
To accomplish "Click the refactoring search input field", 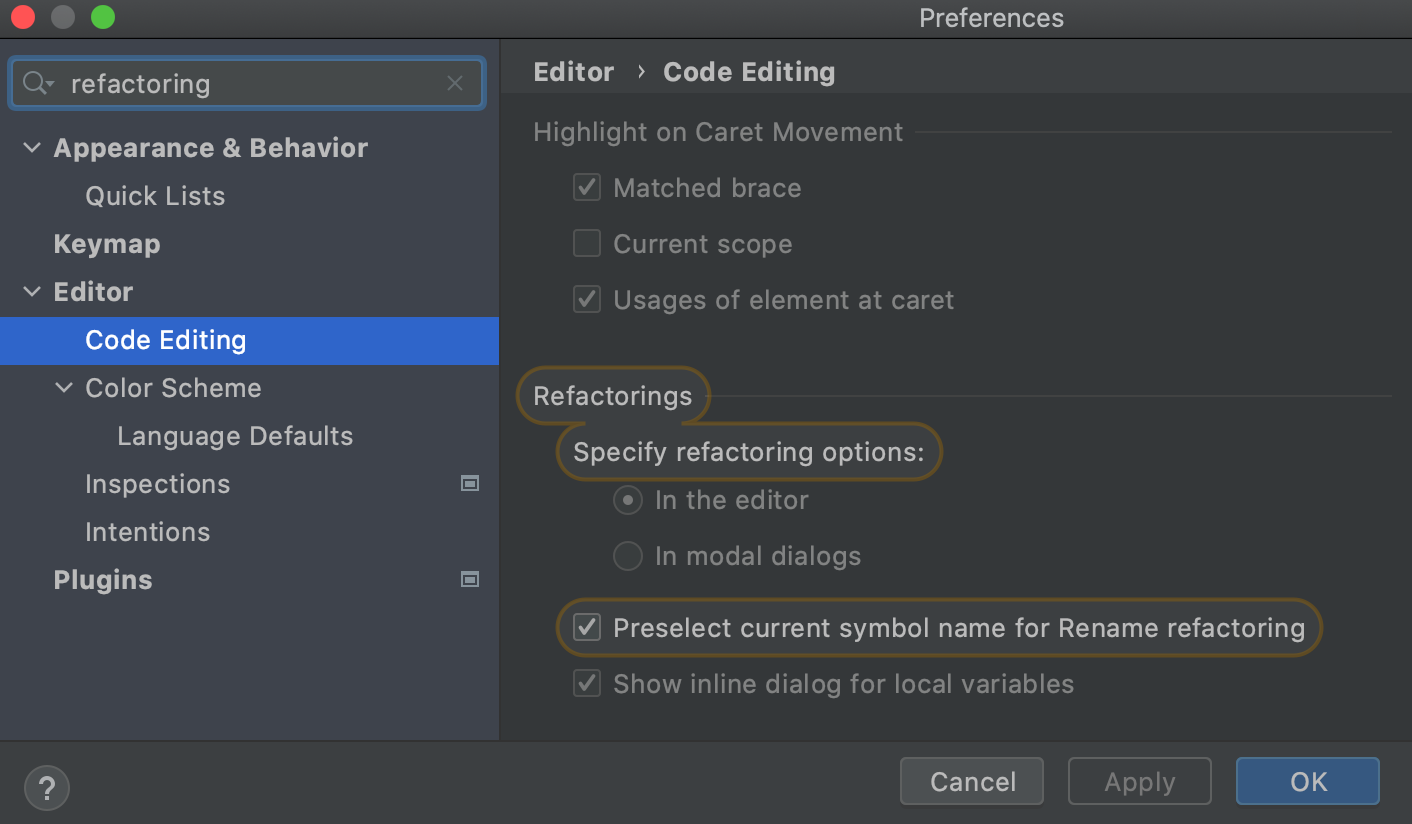I will (250, 83).
